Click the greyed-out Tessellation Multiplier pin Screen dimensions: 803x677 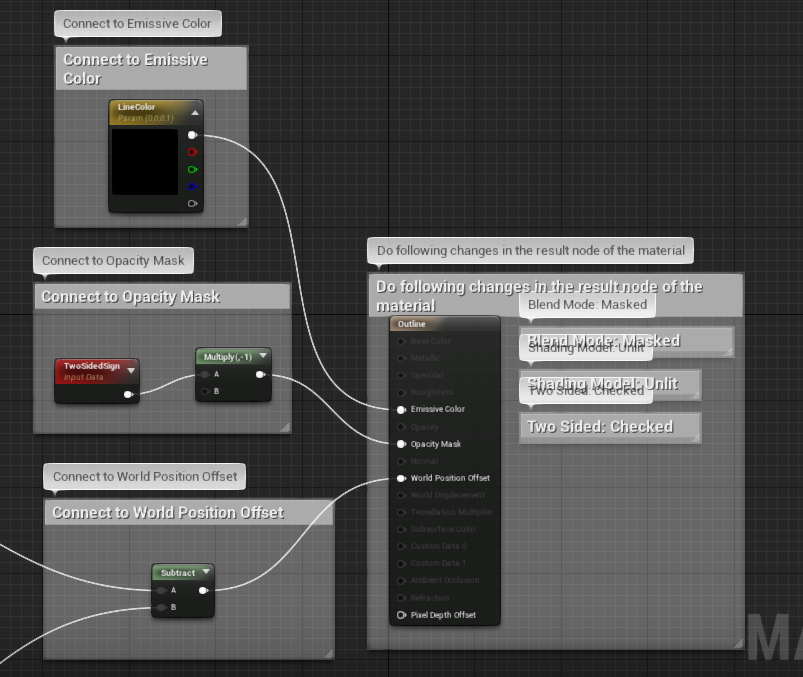[x=402, y=512]
